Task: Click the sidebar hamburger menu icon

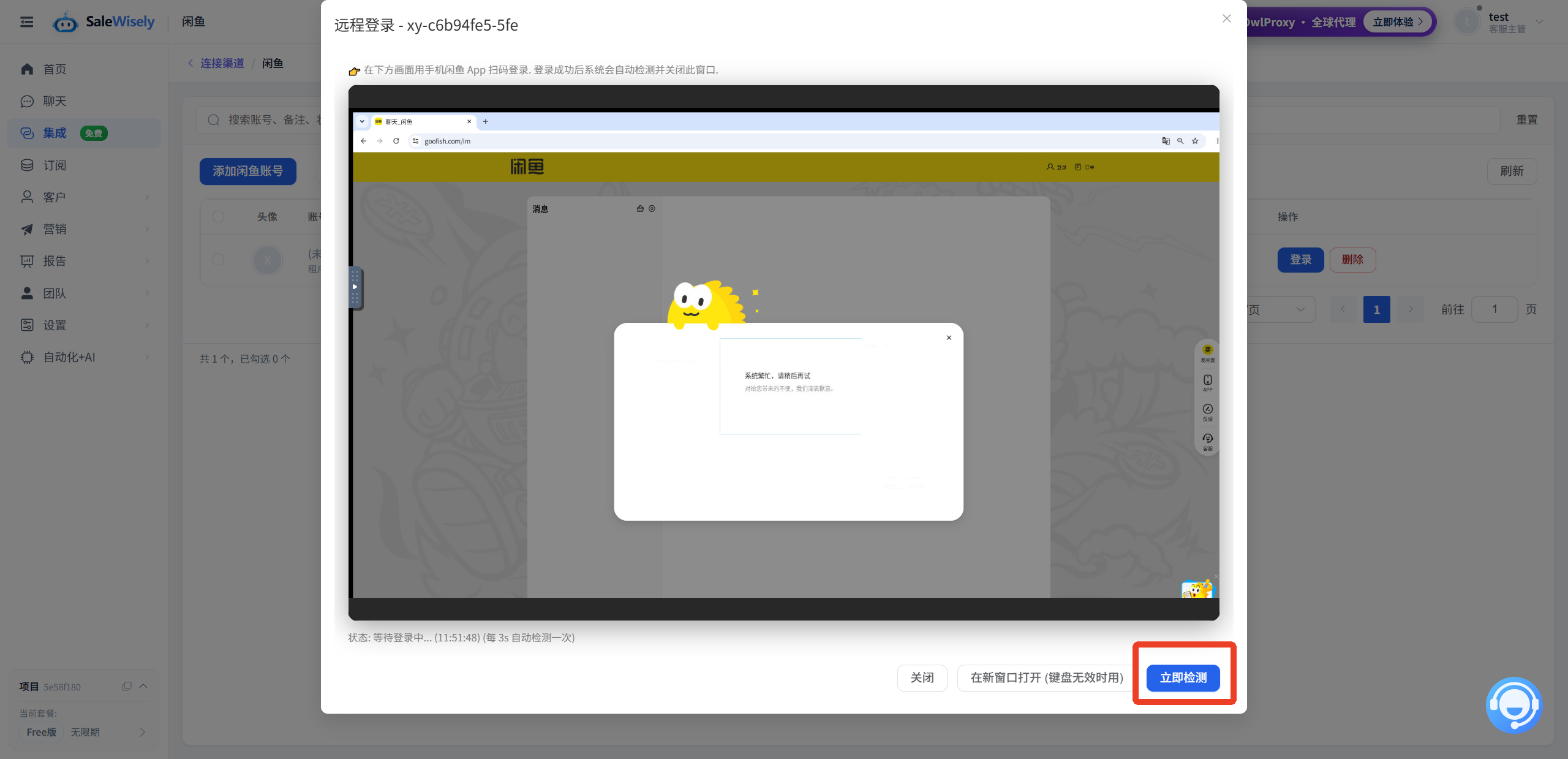Action: pyautogui.click(x=26, y=22)
